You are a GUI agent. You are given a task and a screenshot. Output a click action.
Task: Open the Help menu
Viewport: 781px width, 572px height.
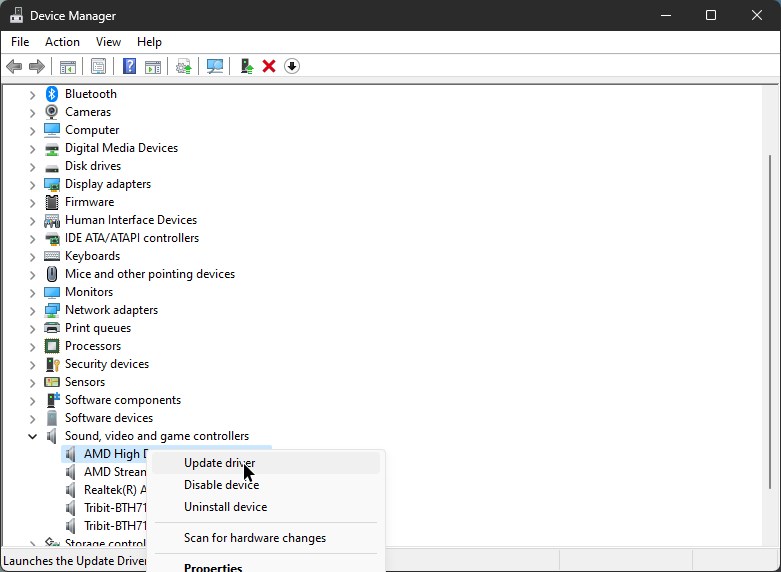(x=149, y=42)
